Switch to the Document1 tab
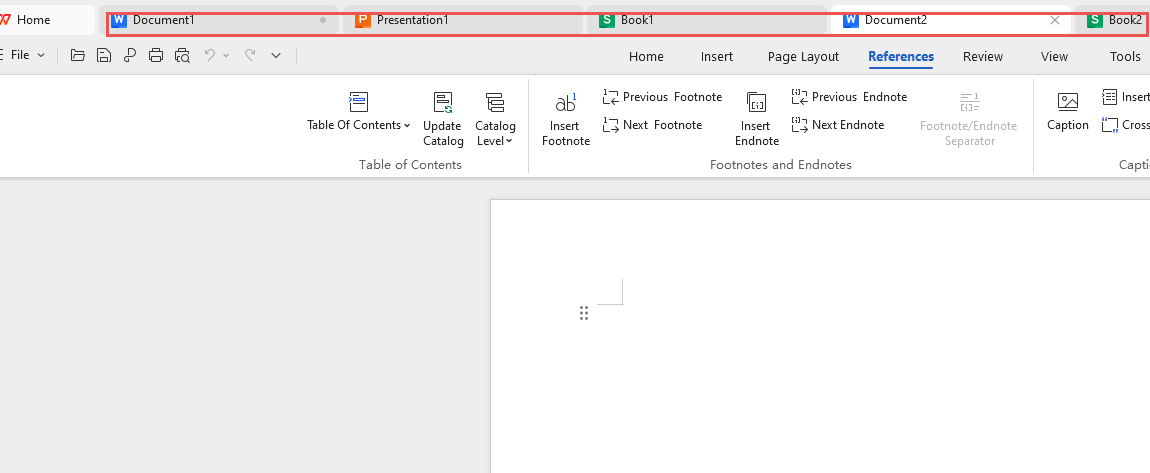The image size is (1150, 473). point(219,20)
